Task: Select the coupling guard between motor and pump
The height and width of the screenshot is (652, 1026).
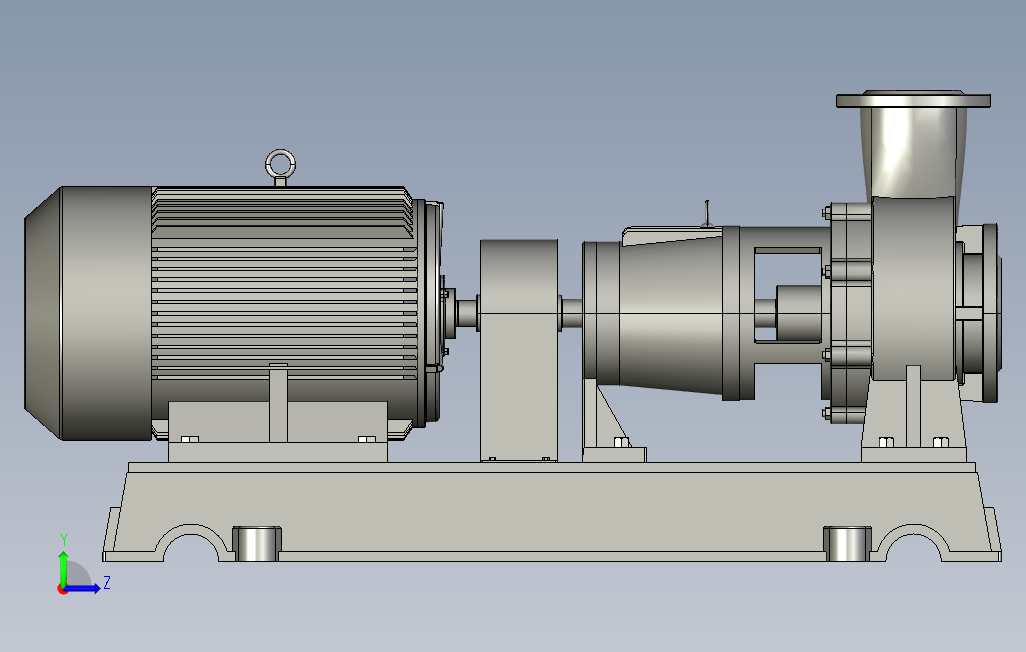Action: click(x=519, y=350)
